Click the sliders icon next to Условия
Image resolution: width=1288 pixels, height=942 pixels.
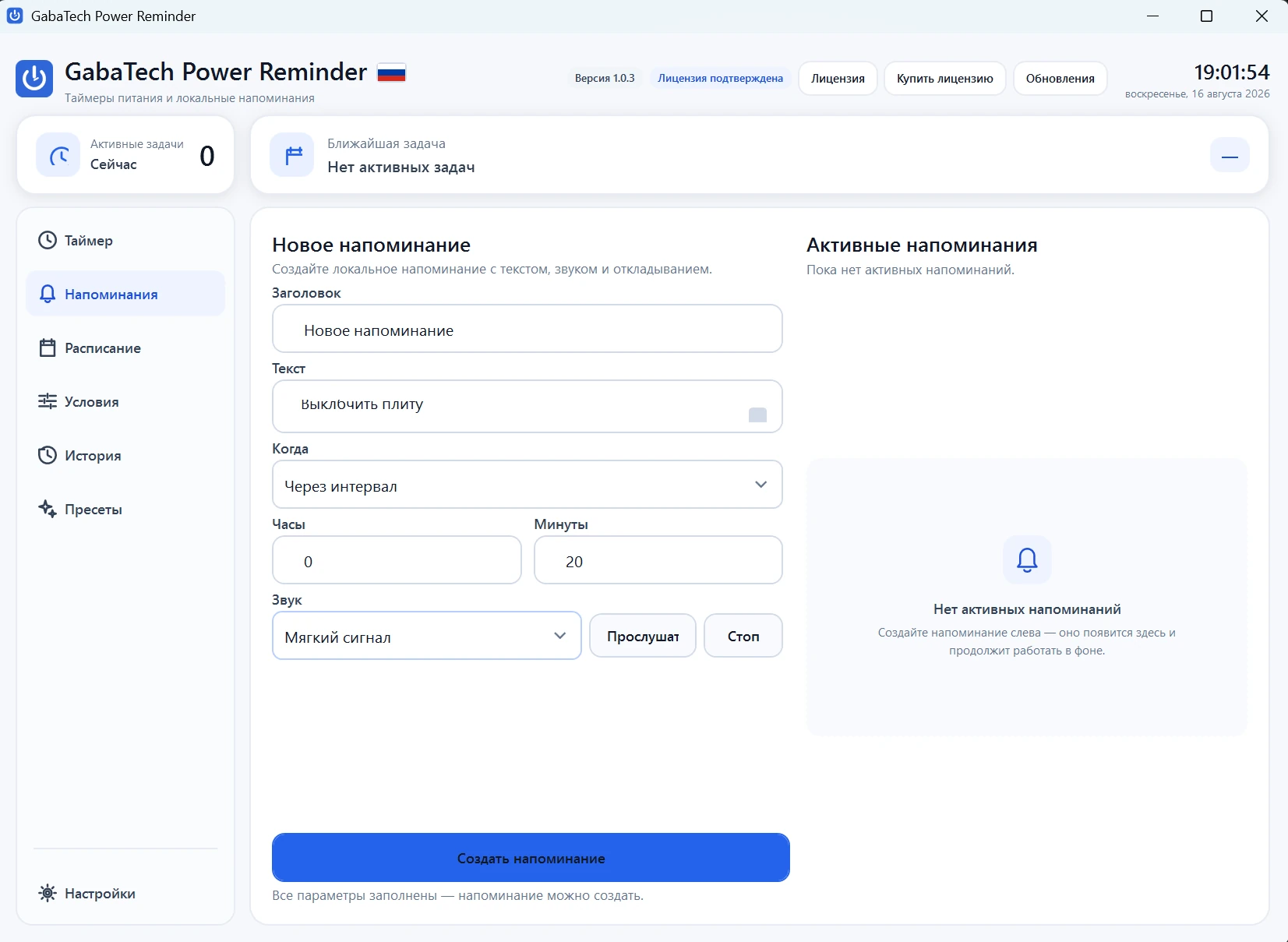48,401
